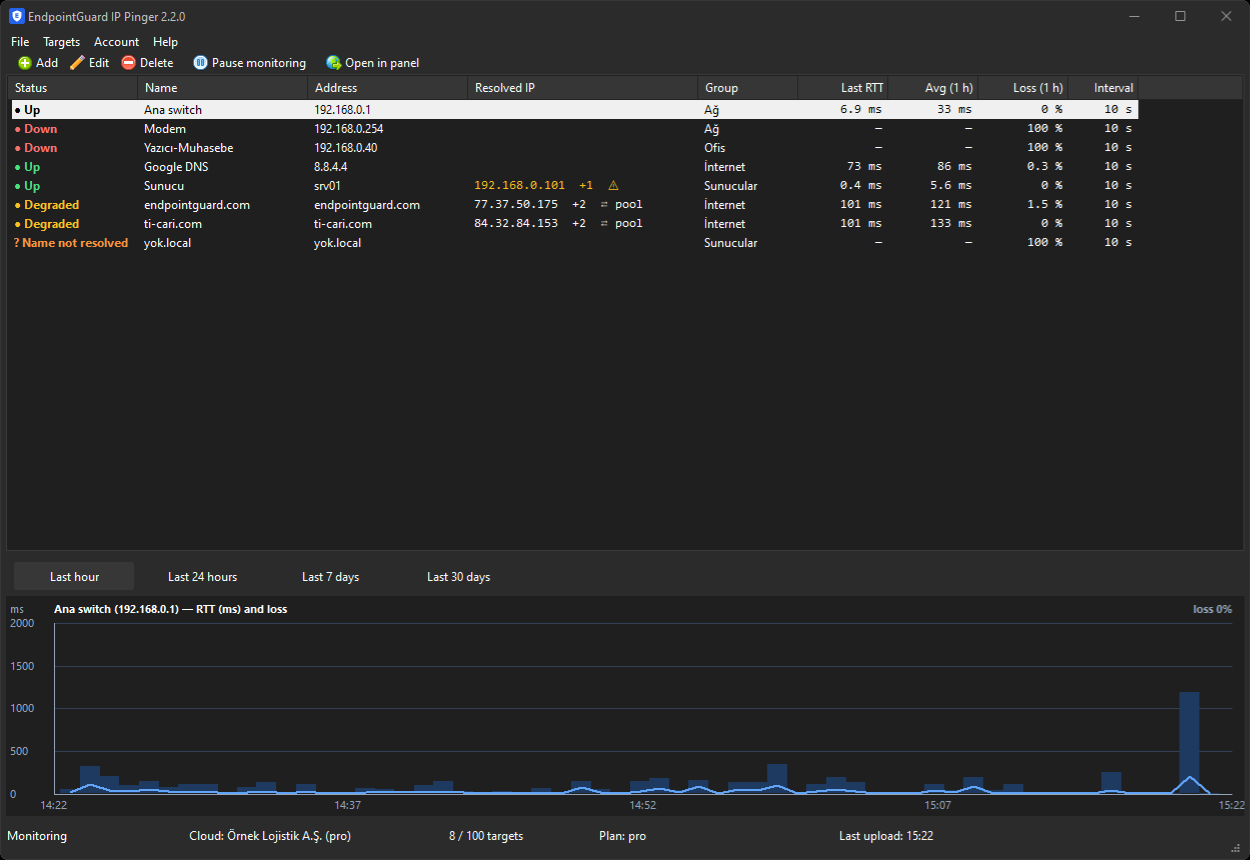Image resolution: width=1250 pixels, height=860 pixels.
Task: Sort by the Resolved IP column header
Action: 582,88
